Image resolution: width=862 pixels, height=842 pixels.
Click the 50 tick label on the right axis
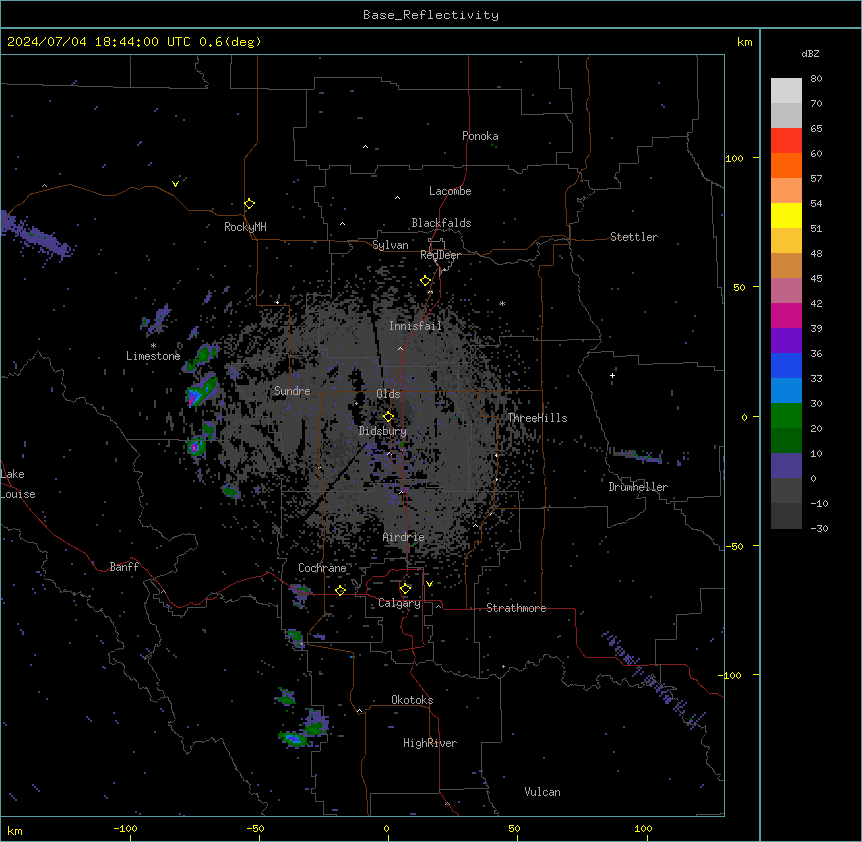pyautogui.click(x=739, y=287)
